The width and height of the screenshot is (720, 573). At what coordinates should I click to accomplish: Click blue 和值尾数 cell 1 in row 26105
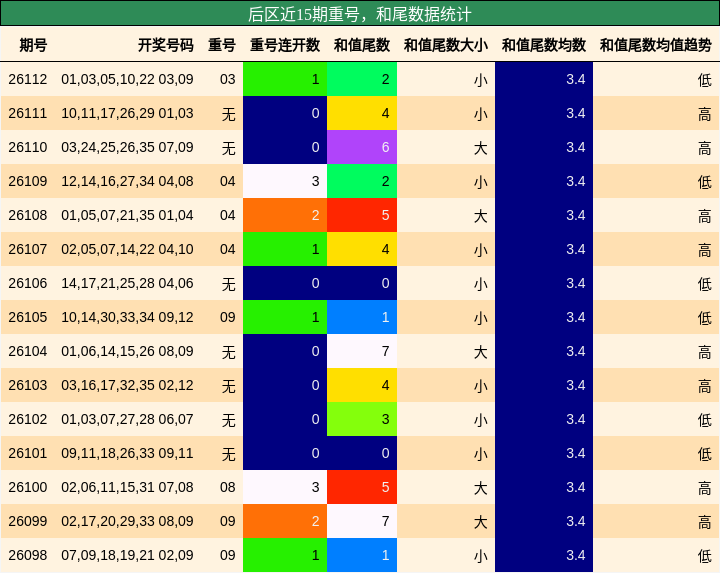362,317
